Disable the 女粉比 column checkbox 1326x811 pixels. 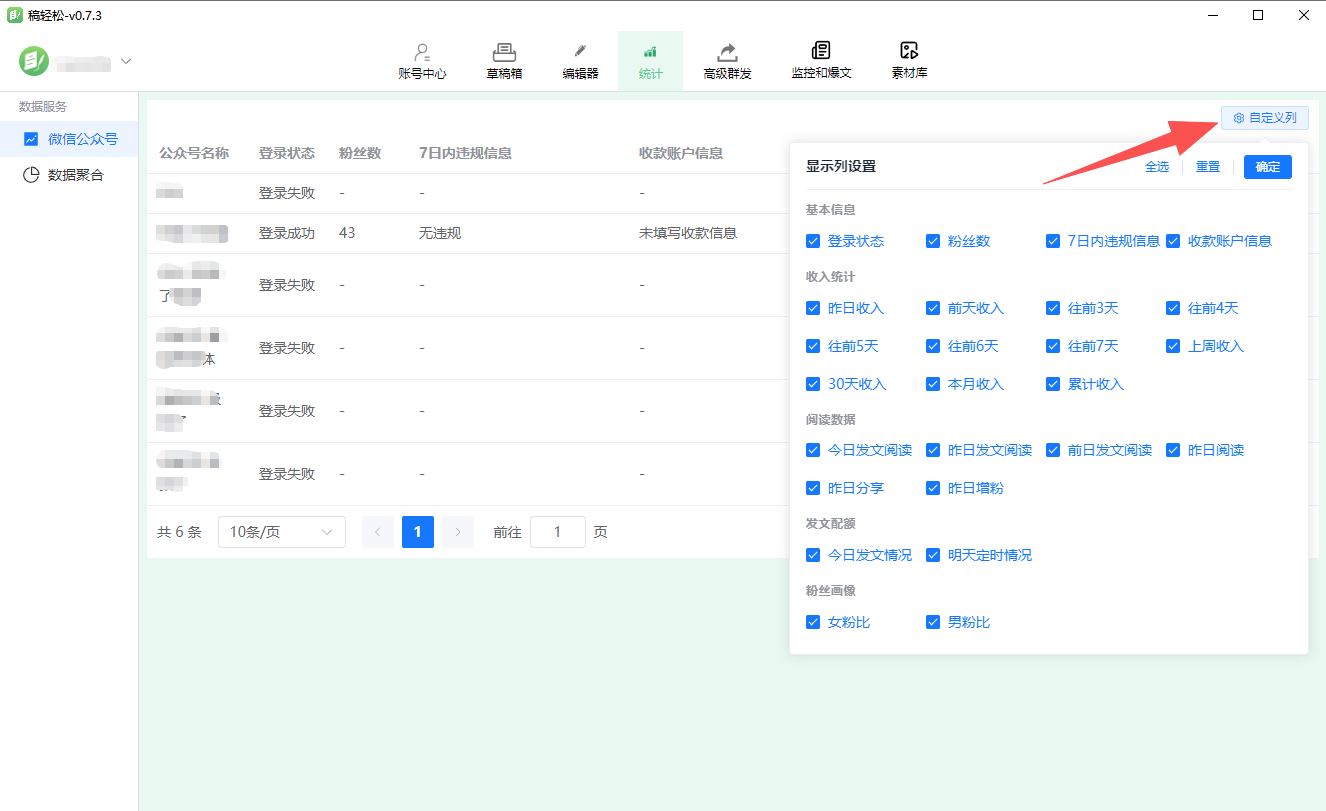[x=813, y=622]
